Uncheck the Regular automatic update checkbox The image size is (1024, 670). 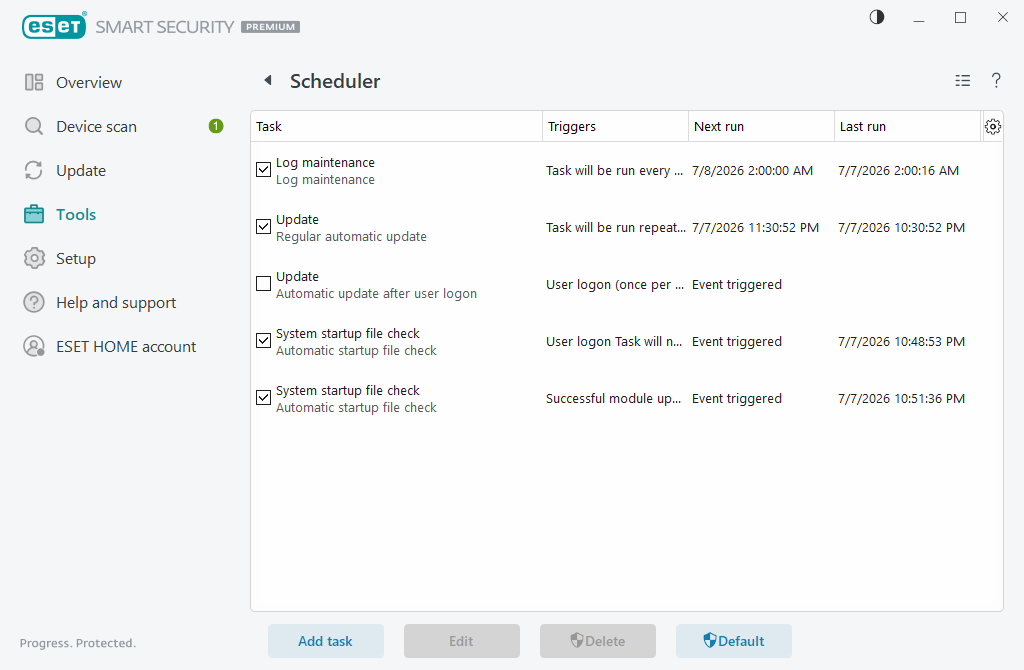tap(263, 227)
